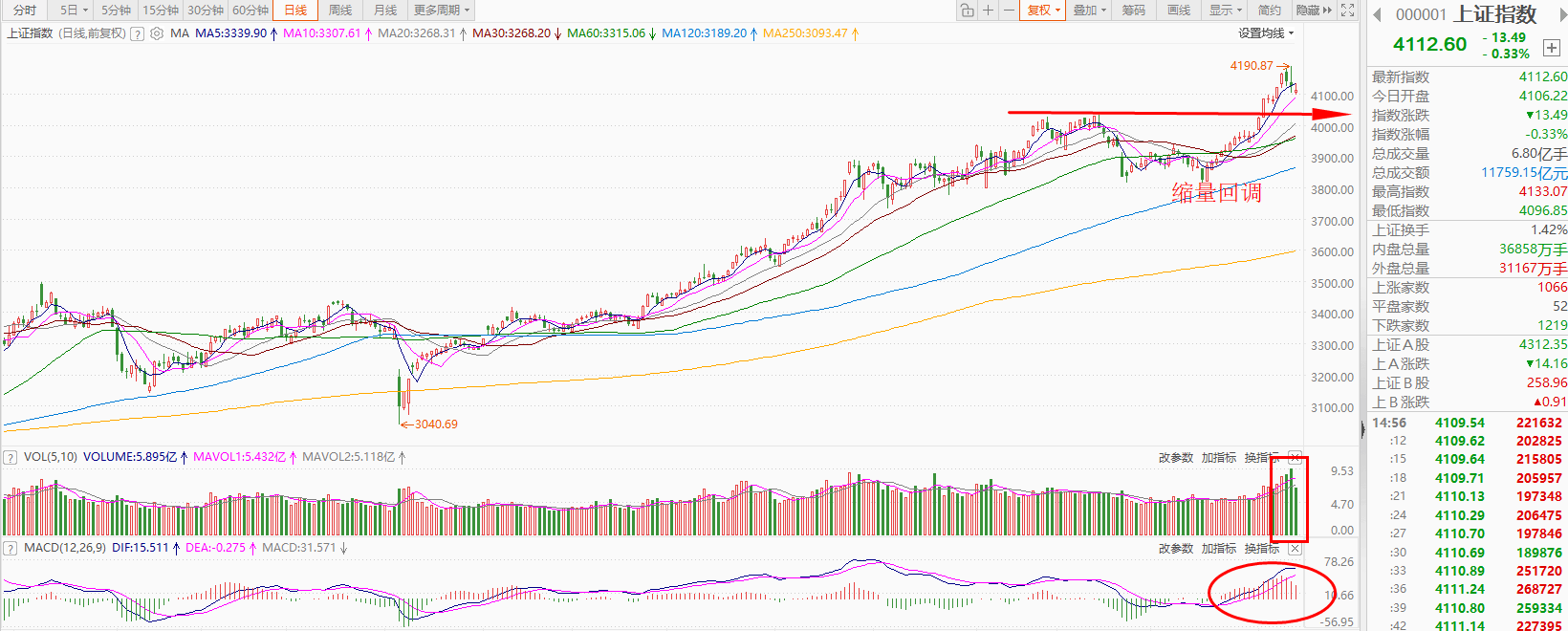This screenshot has width=1568, height=631.
Task: Click the plus box to add to watchlist
Action: 1551,48
